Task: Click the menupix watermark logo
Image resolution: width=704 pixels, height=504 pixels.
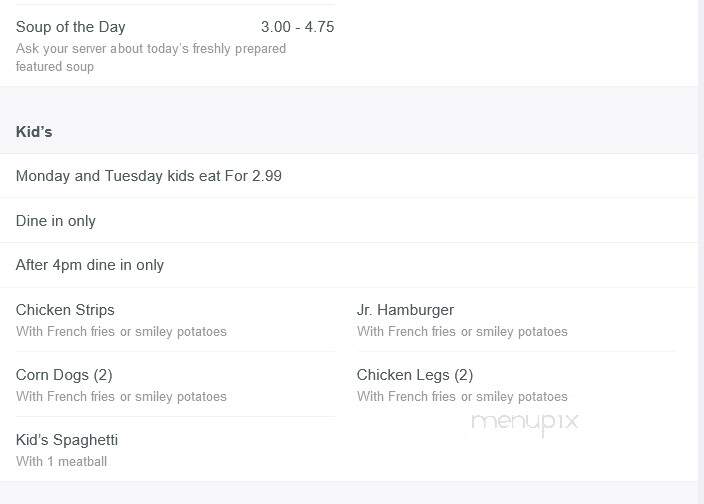Action: pyautogui.click(x=525, y=422)
